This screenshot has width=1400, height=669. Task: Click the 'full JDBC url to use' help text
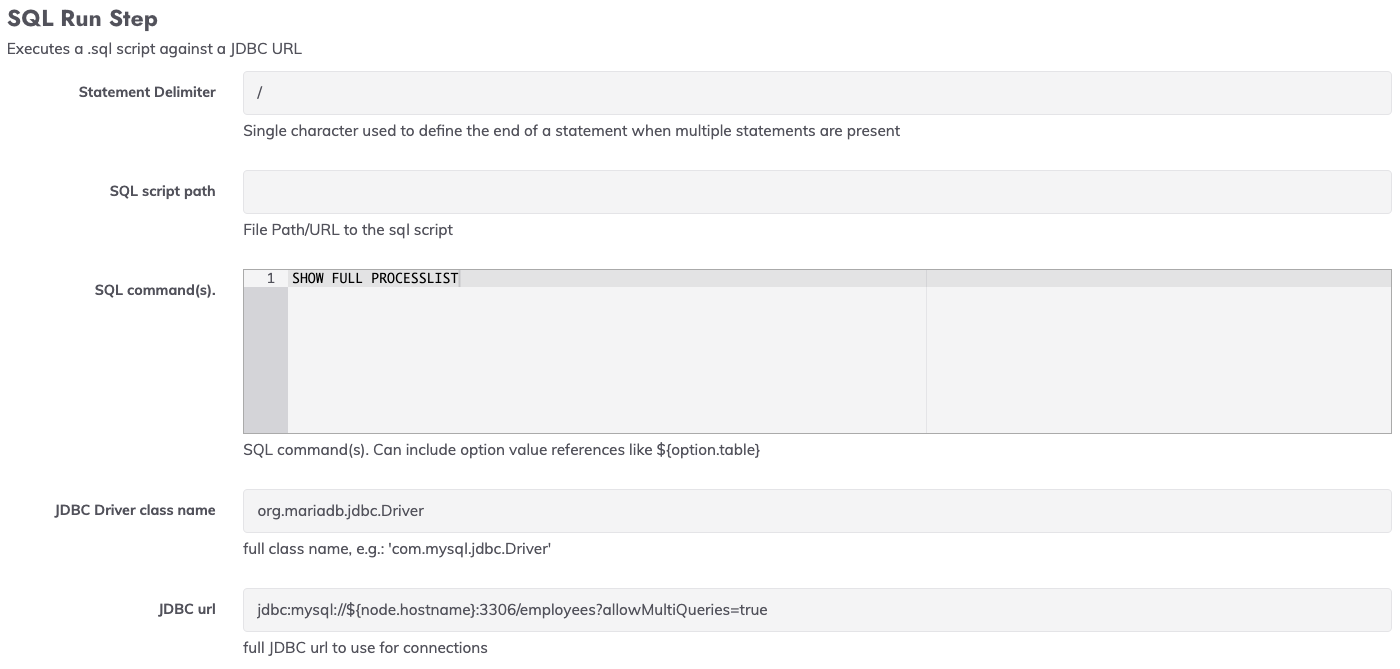click(365, 647)
